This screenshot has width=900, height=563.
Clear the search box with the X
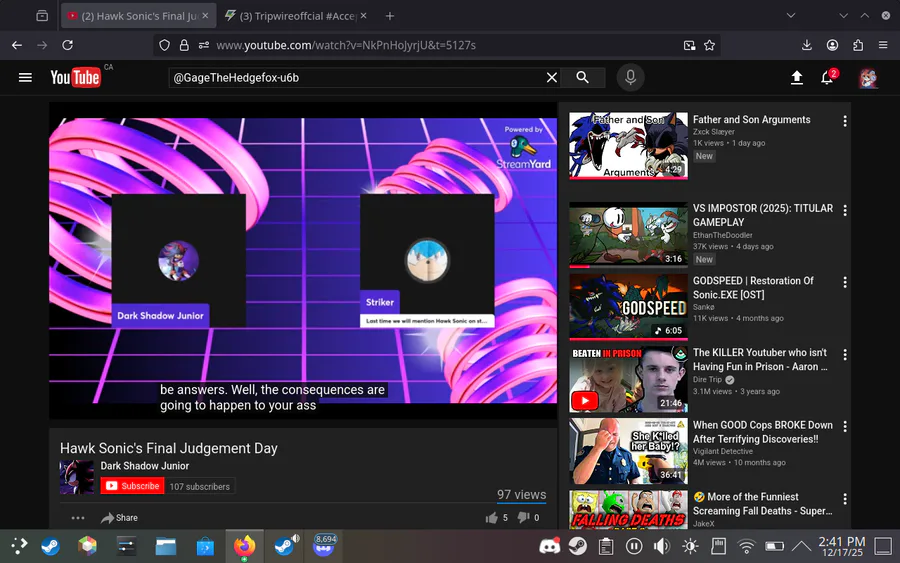pyautogui.click(x=552, y=77)
